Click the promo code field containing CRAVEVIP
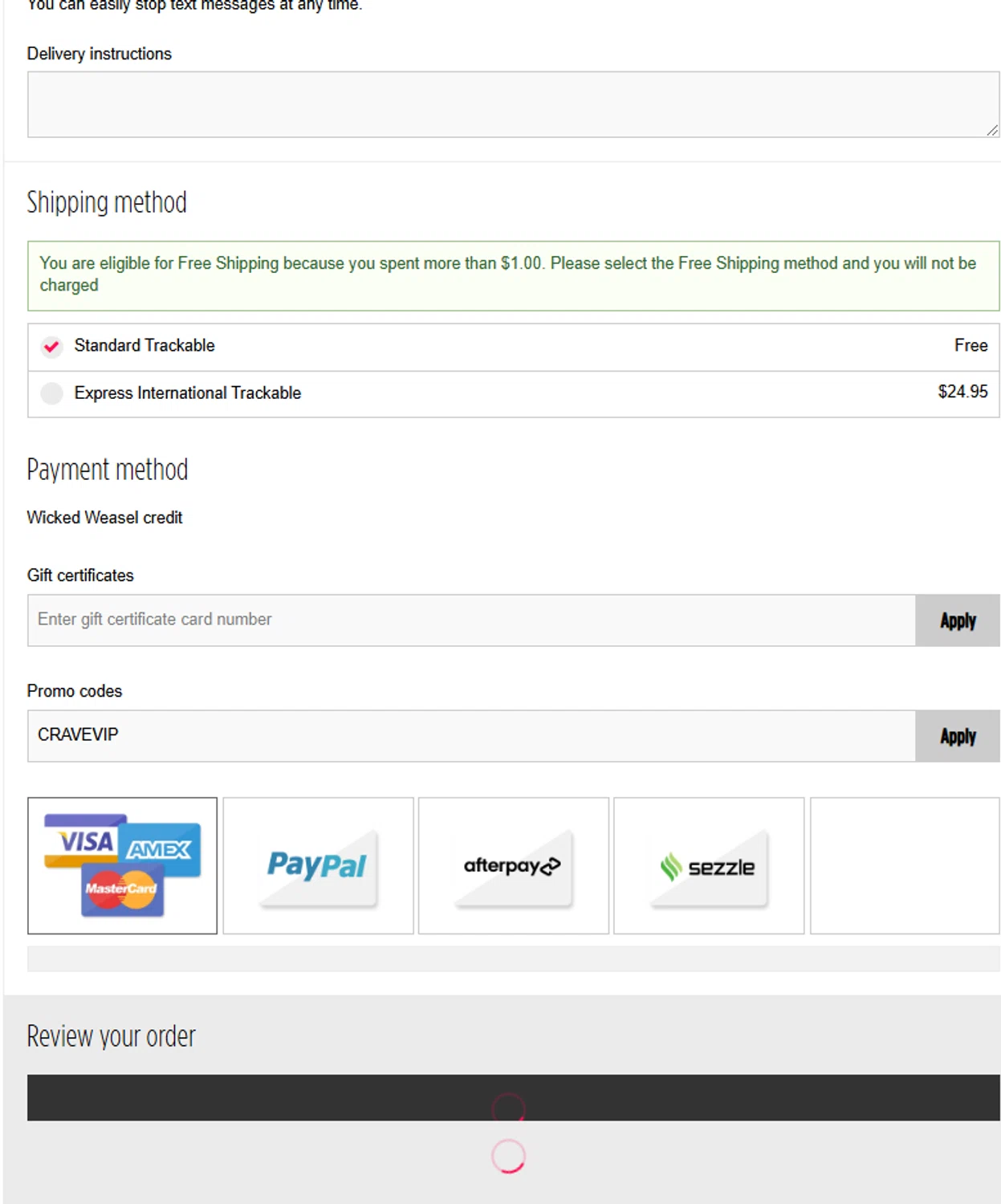1001x1204 pixels. tap(471, 735)
